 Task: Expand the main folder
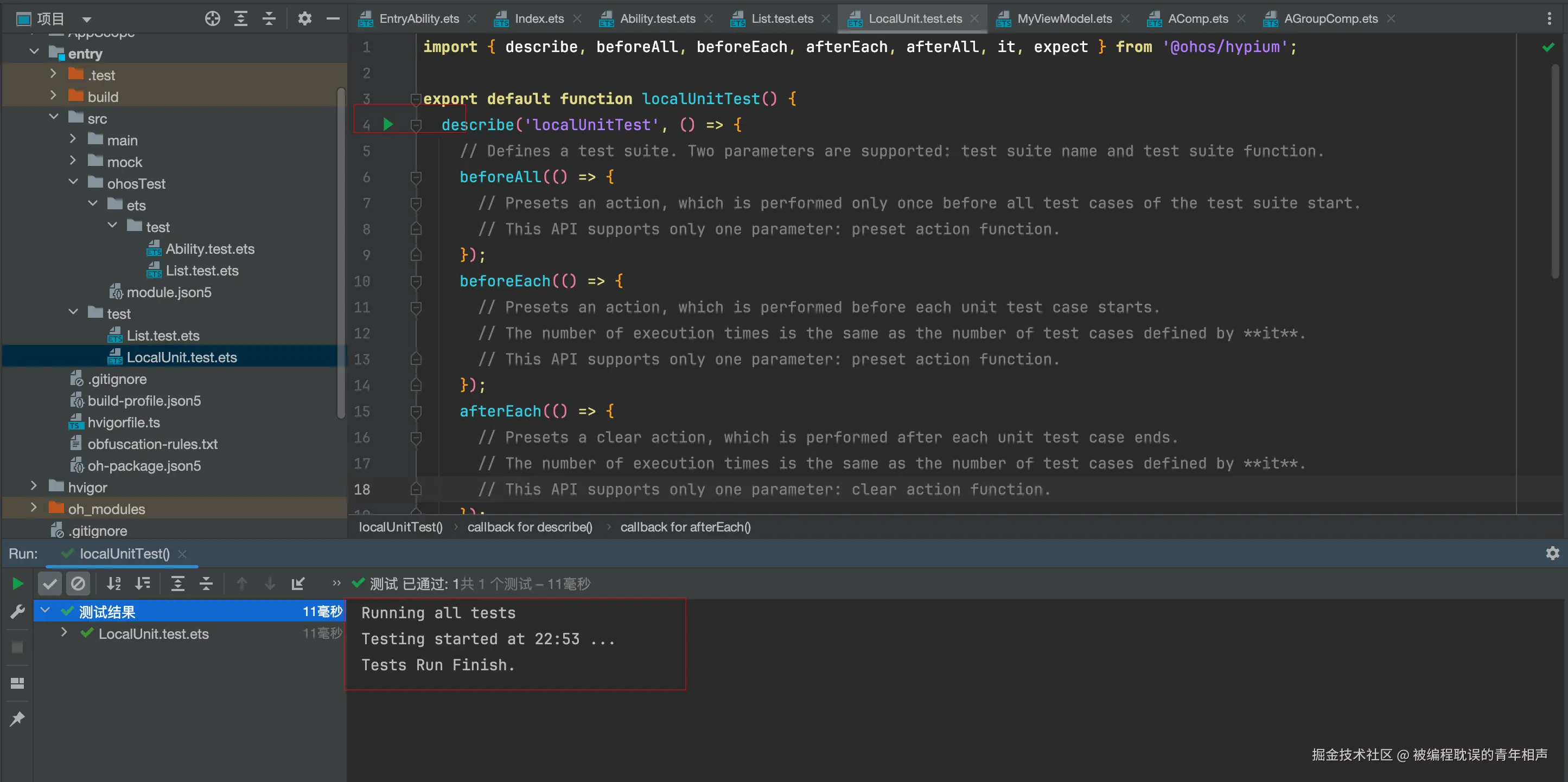(x=73, y=139)
